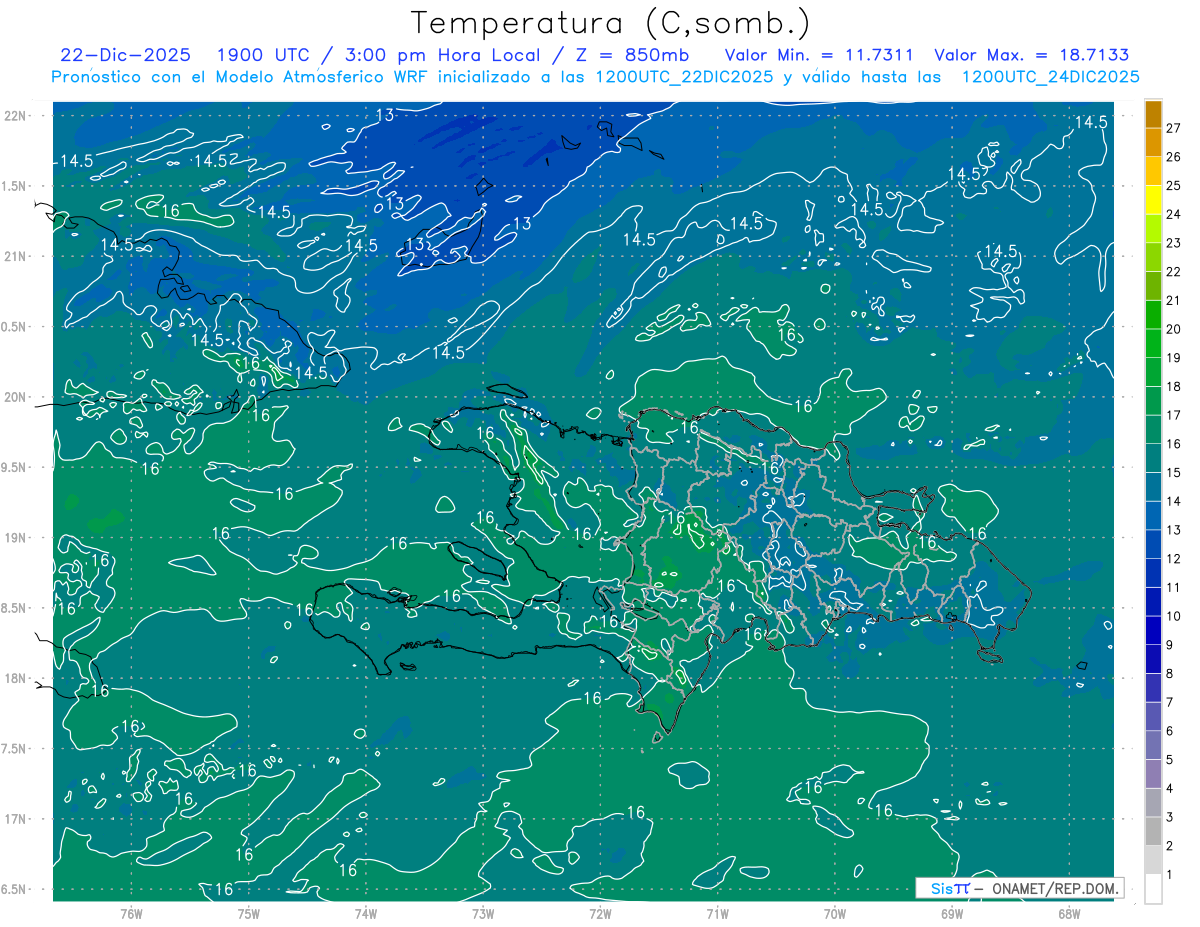Click the '74W' longitude axis label
The height and width of the screenshot is (927, 1200).
pyautogui.click(x=366, y=914)
